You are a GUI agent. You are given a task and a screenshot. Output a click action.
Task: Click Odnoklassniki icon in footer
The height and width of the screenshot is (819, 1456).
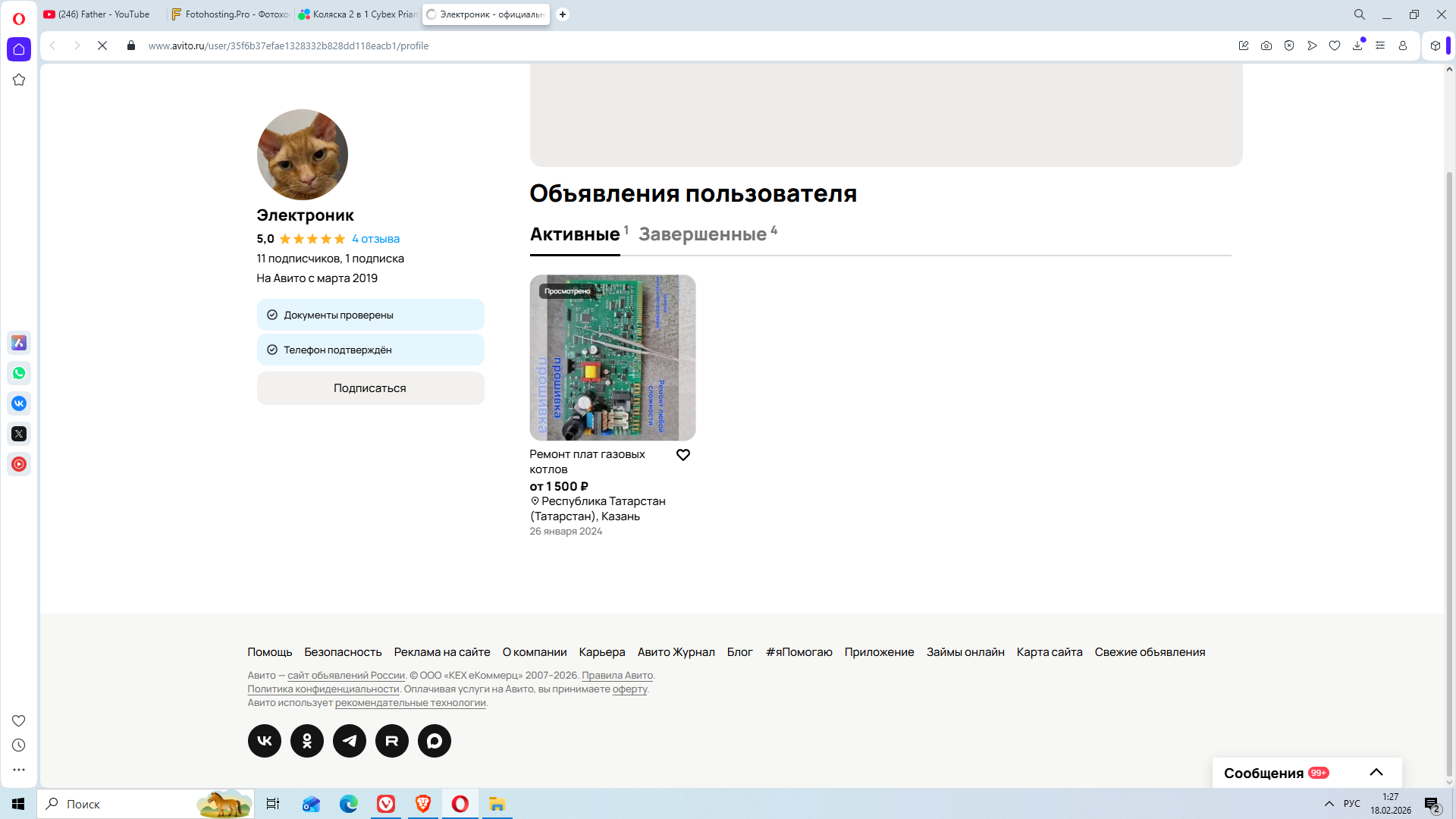point(307,741)
